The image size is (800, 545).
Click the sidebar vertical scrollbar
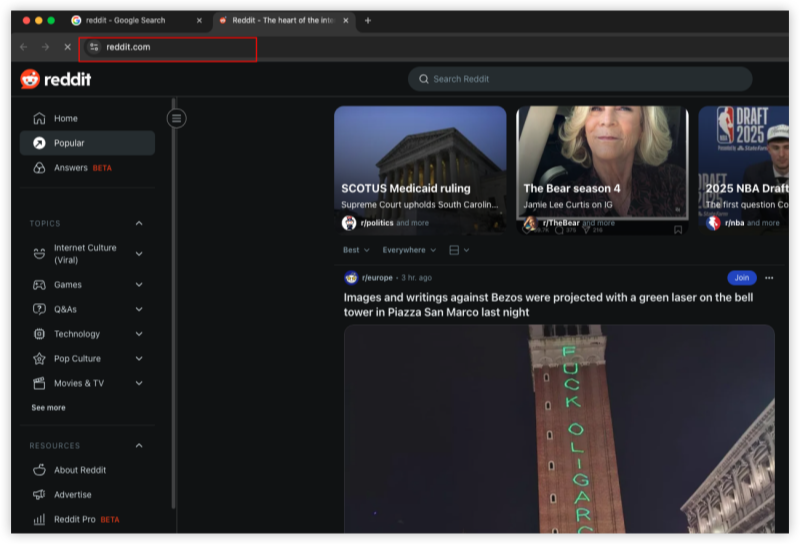click(173, 304)
